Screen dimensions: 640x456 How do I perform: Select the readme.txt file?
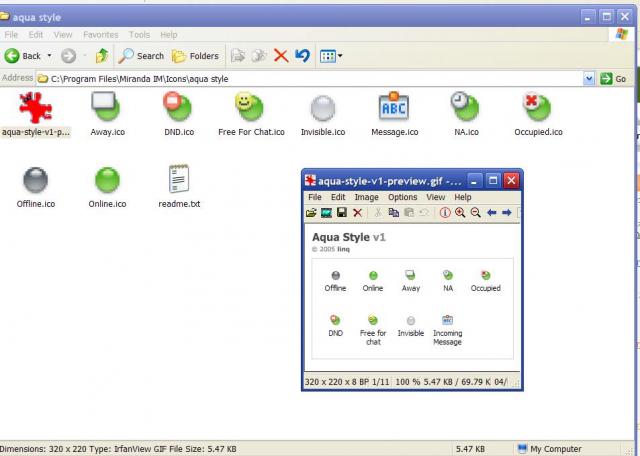[x=179, y=187]
